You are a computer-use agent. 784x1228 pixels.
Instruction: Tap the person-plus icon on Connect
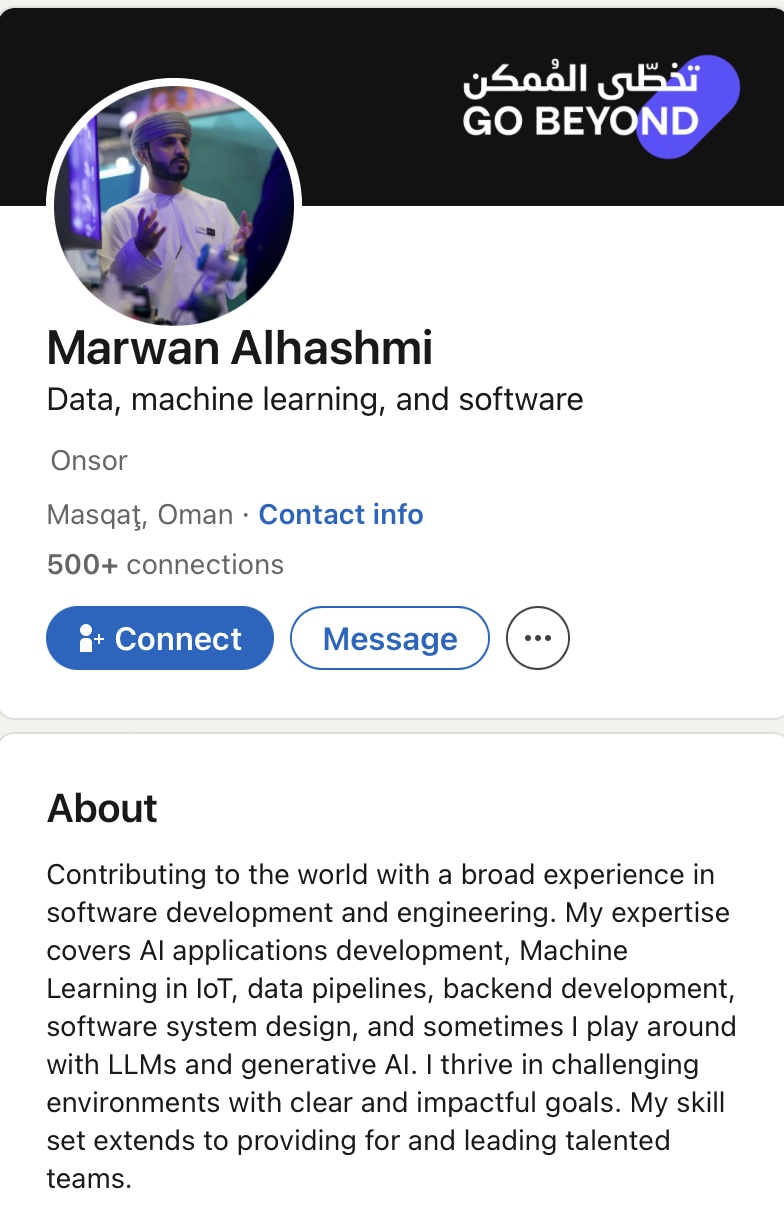click(x=91, y=638)
